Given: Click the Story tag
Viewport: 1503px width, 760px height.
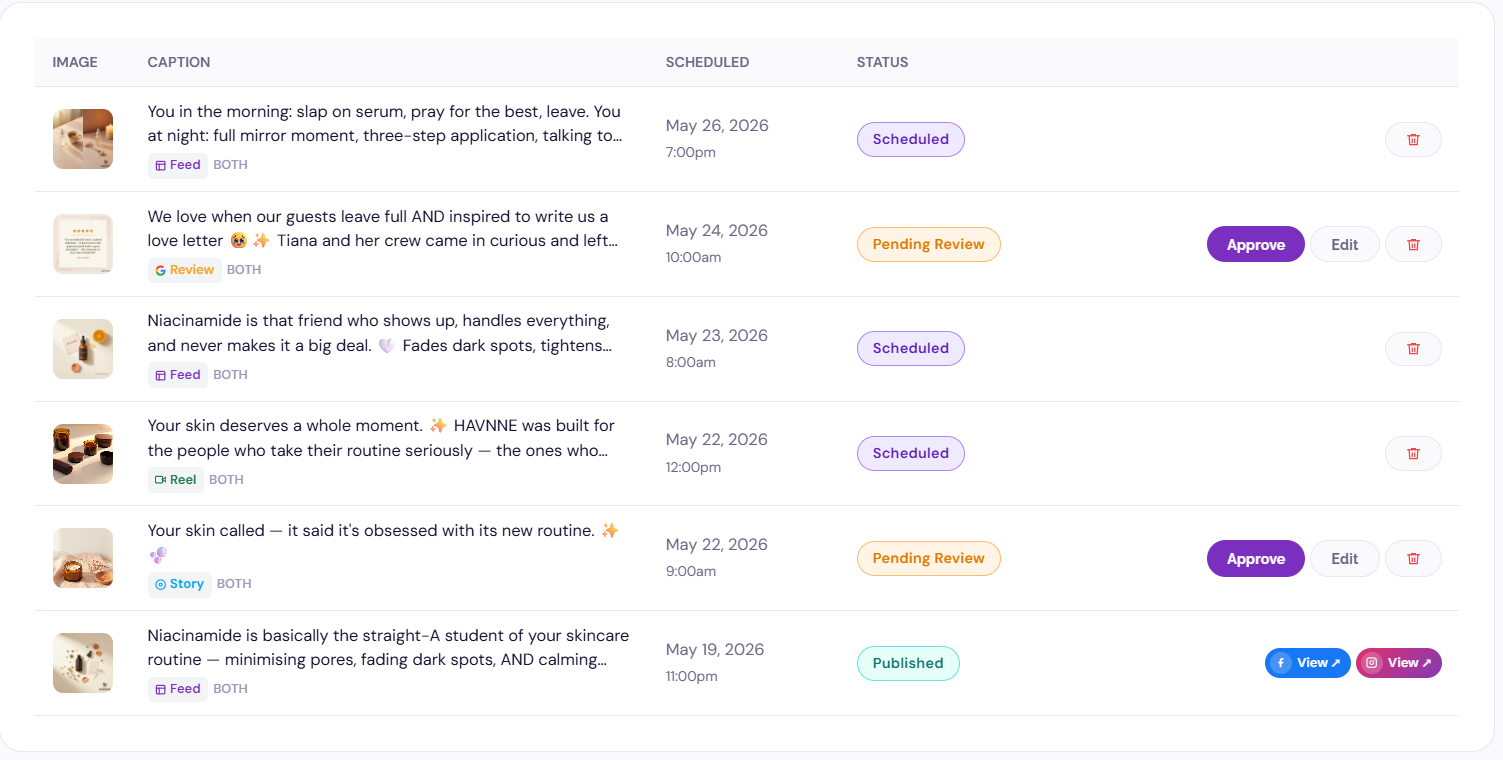Looking at the screenshot, I should pyautogui.click(x=180, y=584).
